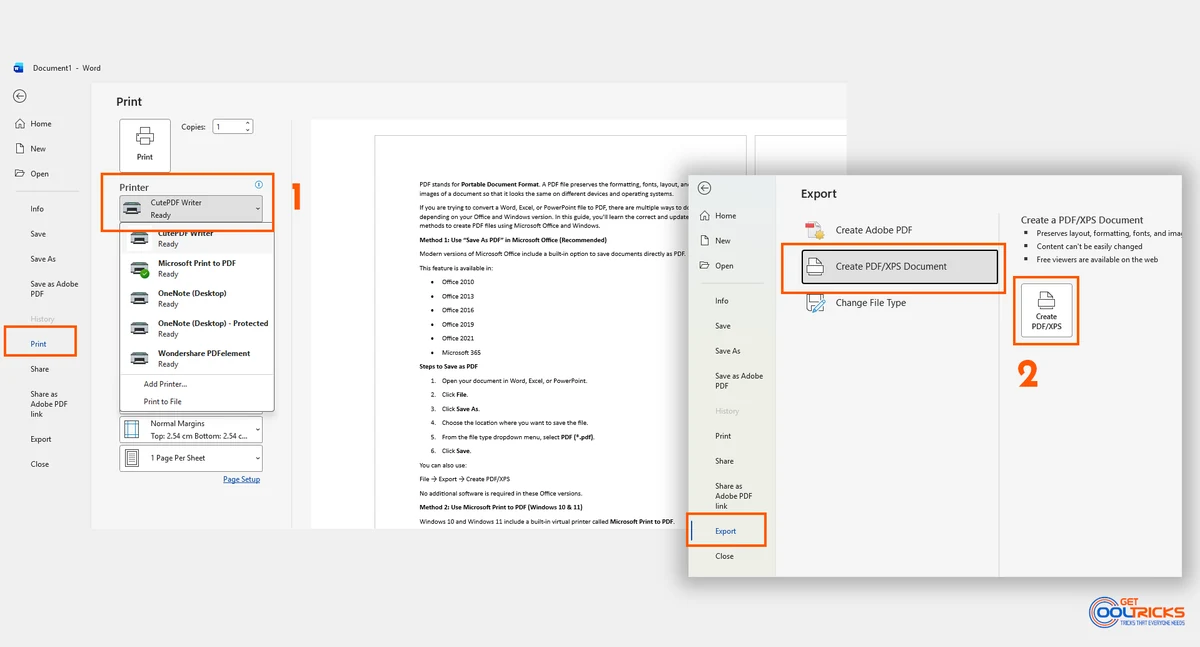
Task: Open the Page Setup link
Action: (x=241, y=480)
